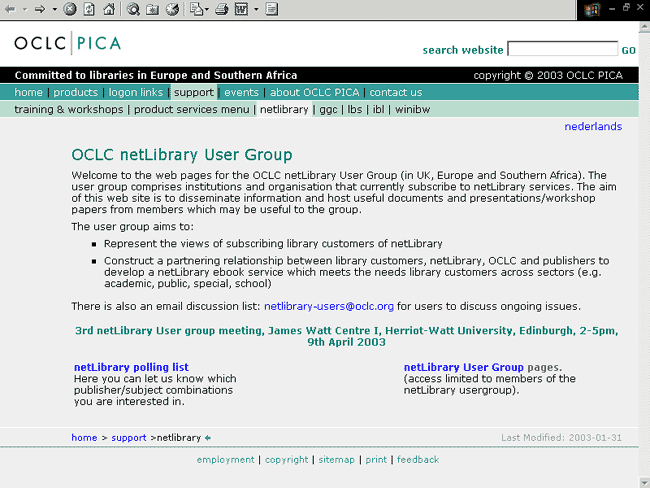Click the Refresh page icon
Image resolution: width=650 pixels, height=488 pixels.
click(88, 9)
